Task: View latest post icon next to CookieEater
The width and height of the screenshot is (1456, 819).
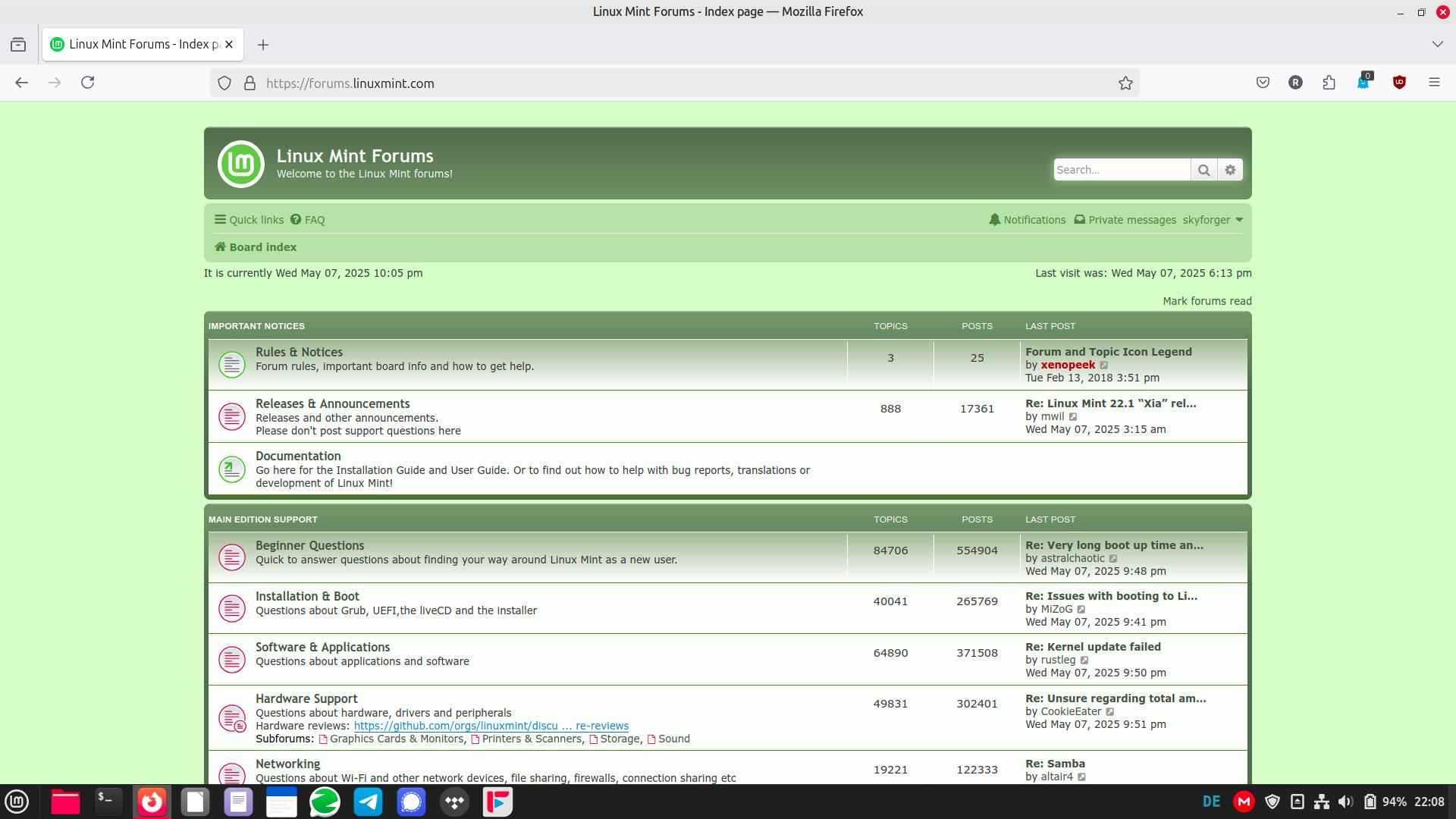Action: 1110,712
